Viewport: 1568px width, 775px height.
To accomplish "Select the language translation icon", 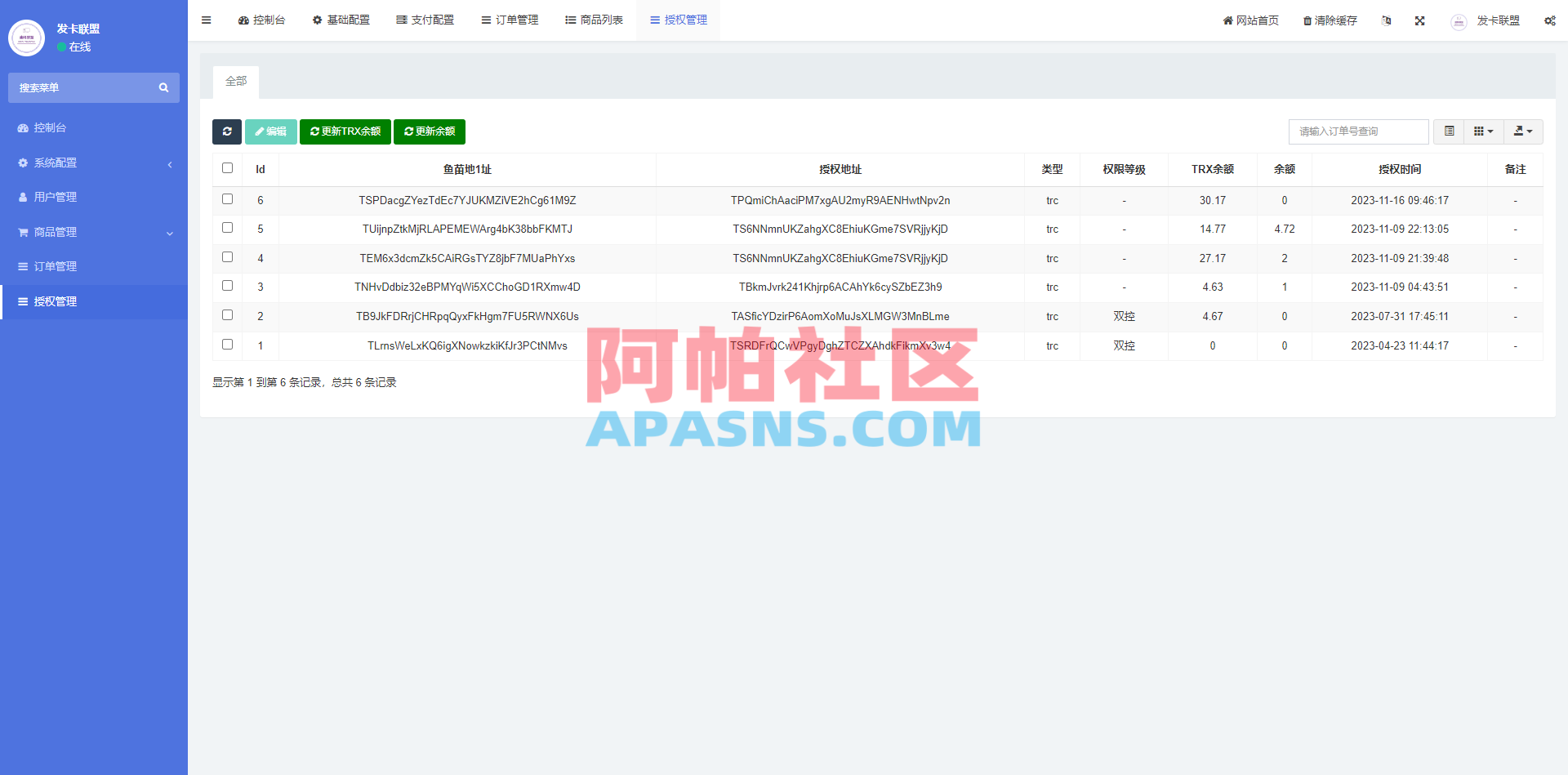I will [1386, 20].
